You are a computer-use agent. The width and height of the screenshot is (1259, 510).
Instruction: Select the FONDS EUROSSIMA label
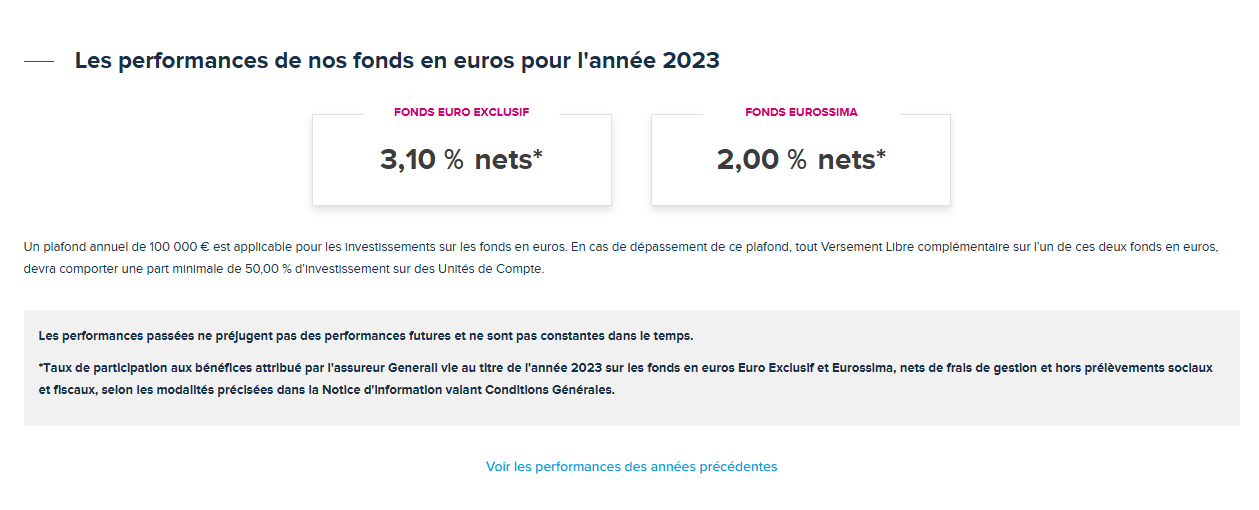801,112
